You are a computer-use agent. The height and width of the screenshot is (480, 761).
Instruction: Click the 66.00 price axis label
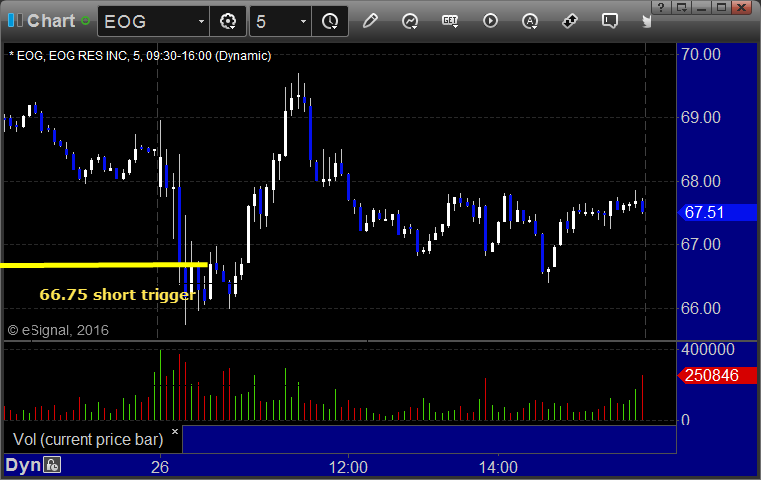700,308
